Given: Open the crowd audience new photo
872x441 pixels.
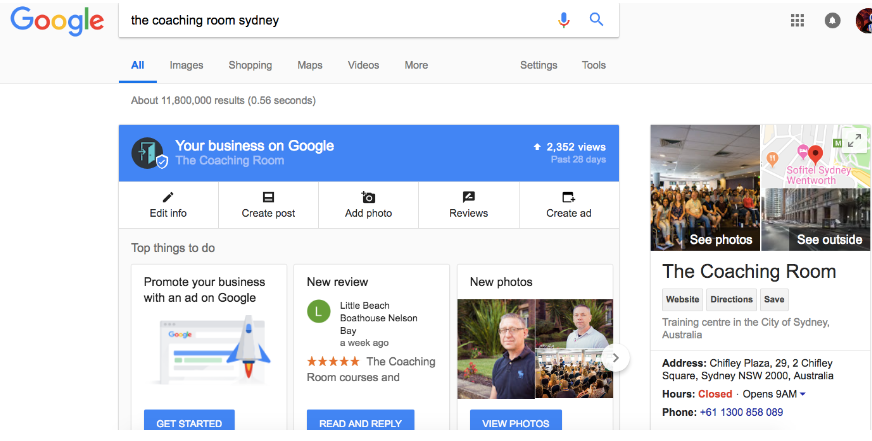Looking at the screenshot, I should (574, 374).
